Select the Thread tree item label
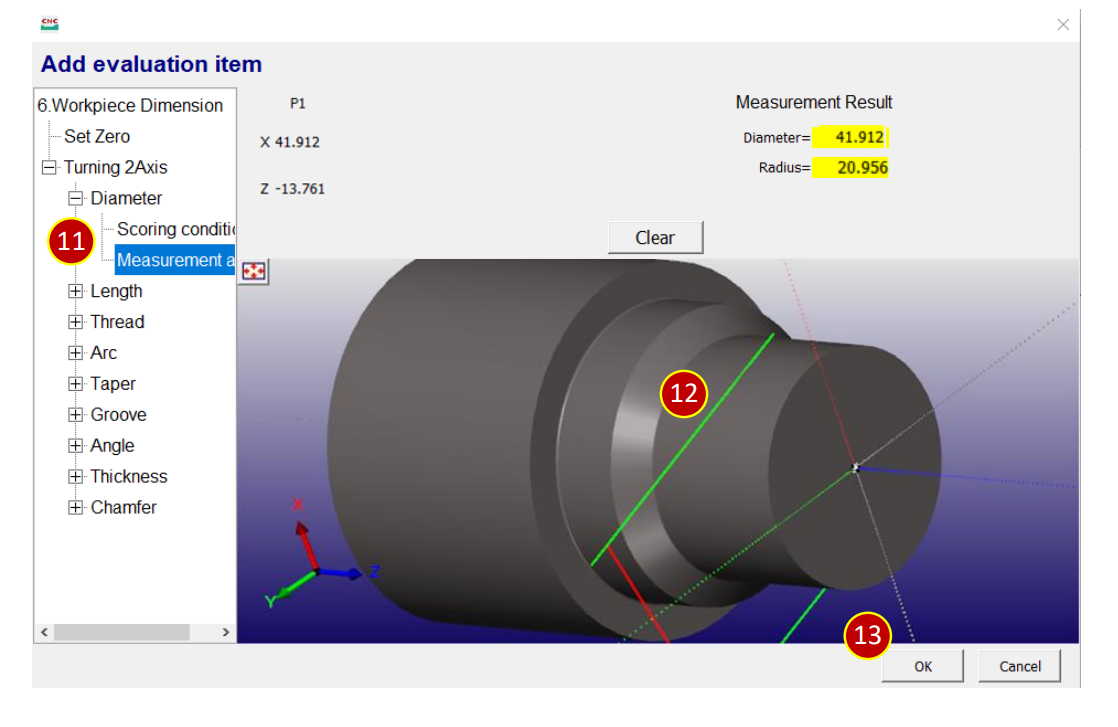Viewport: 1118px width, 727px height. 117,322
